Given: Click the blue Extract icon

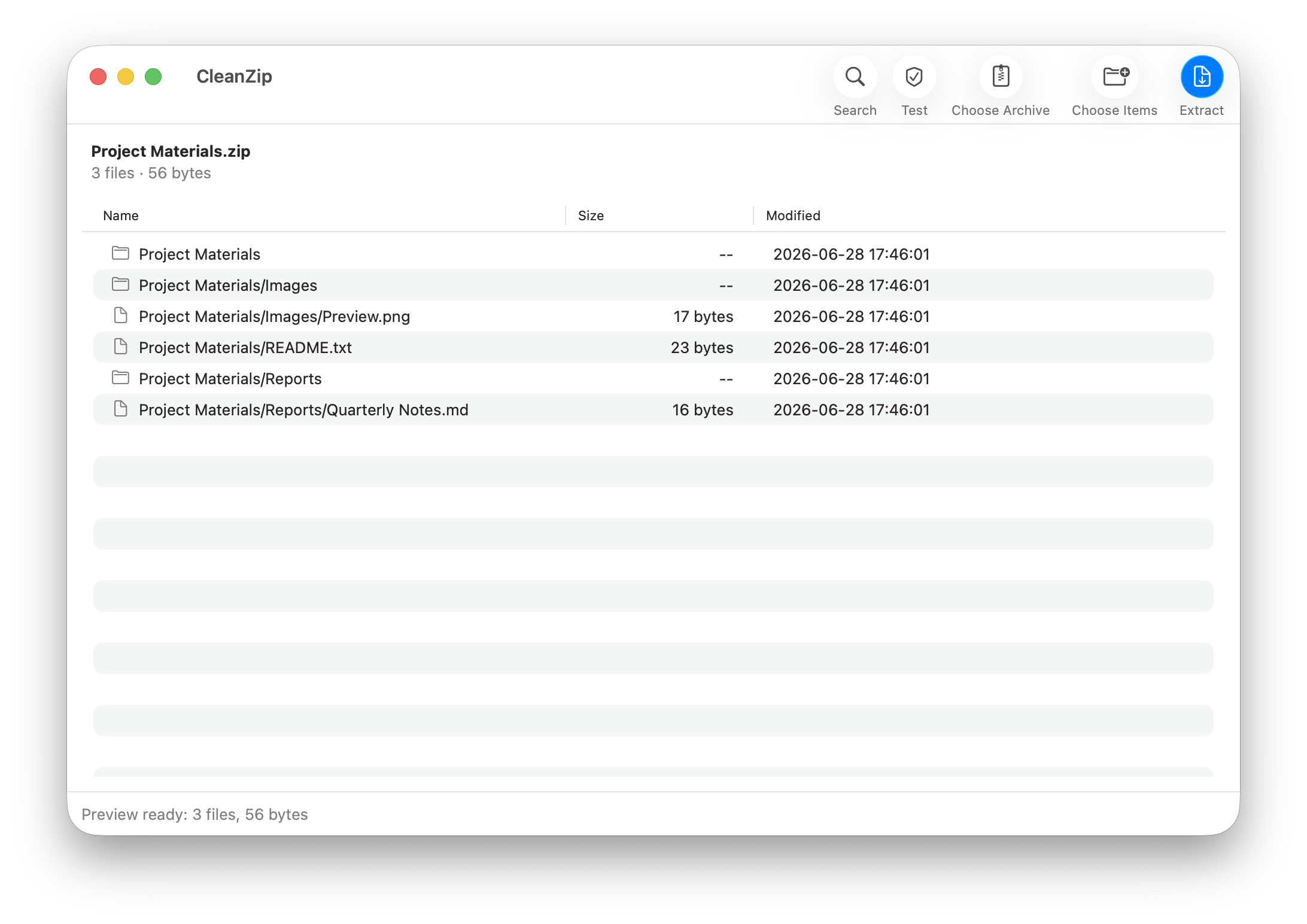Looking at the screenshot, I should 1202,77.
